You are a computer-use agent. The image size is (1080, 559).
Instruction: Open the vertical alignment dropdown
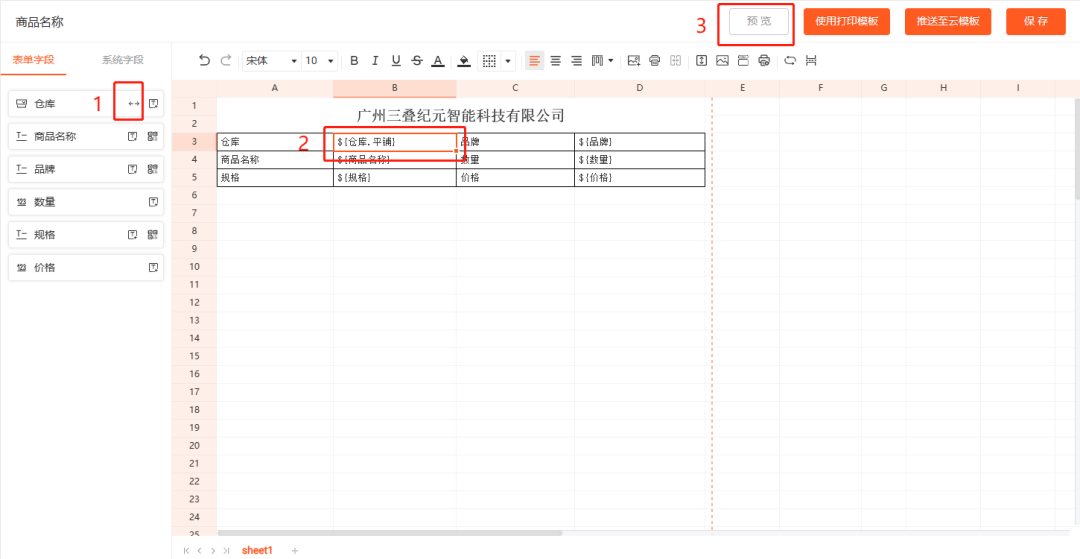pos(602,61)
